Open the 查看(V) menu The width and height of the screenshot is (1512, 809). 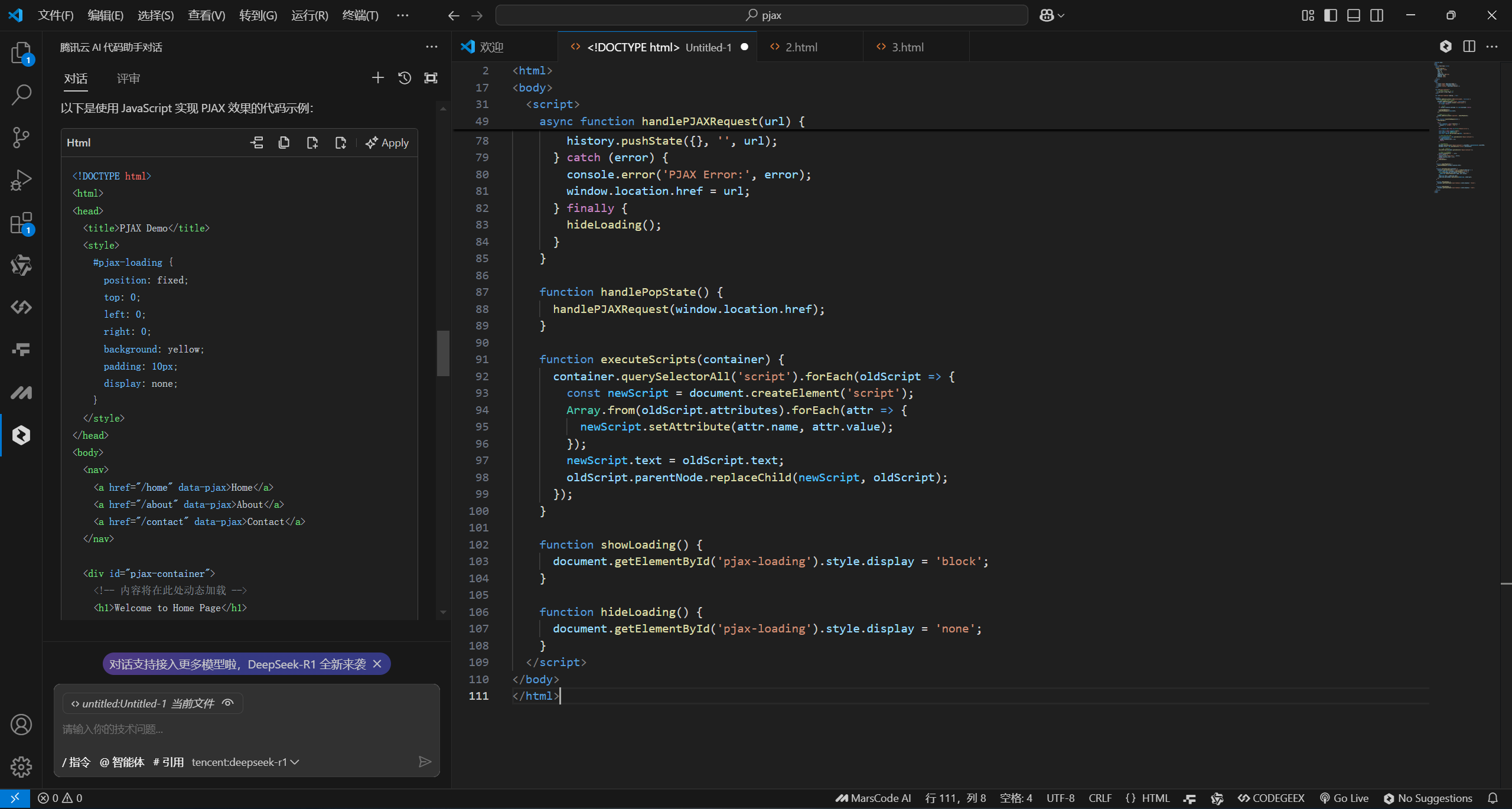click(x=206, y=15)
